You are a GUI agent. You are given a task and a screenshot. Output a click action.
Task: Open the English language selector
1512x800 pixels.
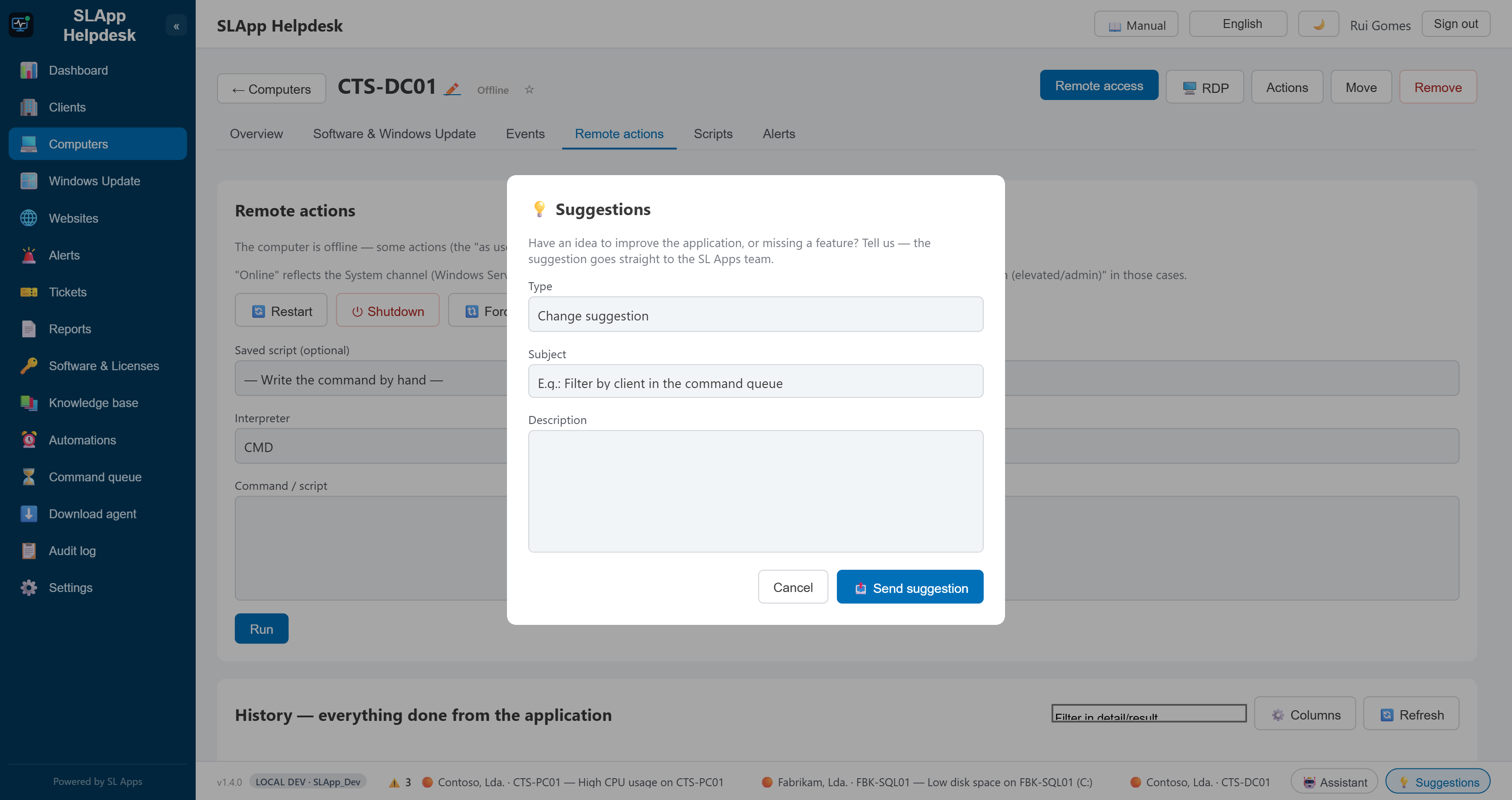(x=1238, y=24)
